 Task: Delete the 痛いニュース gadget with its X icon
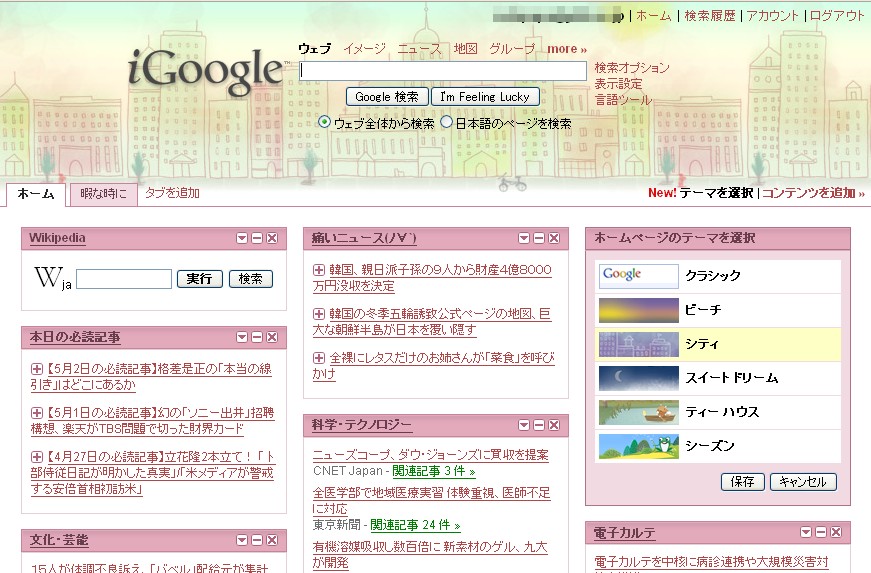pos(554,238)
